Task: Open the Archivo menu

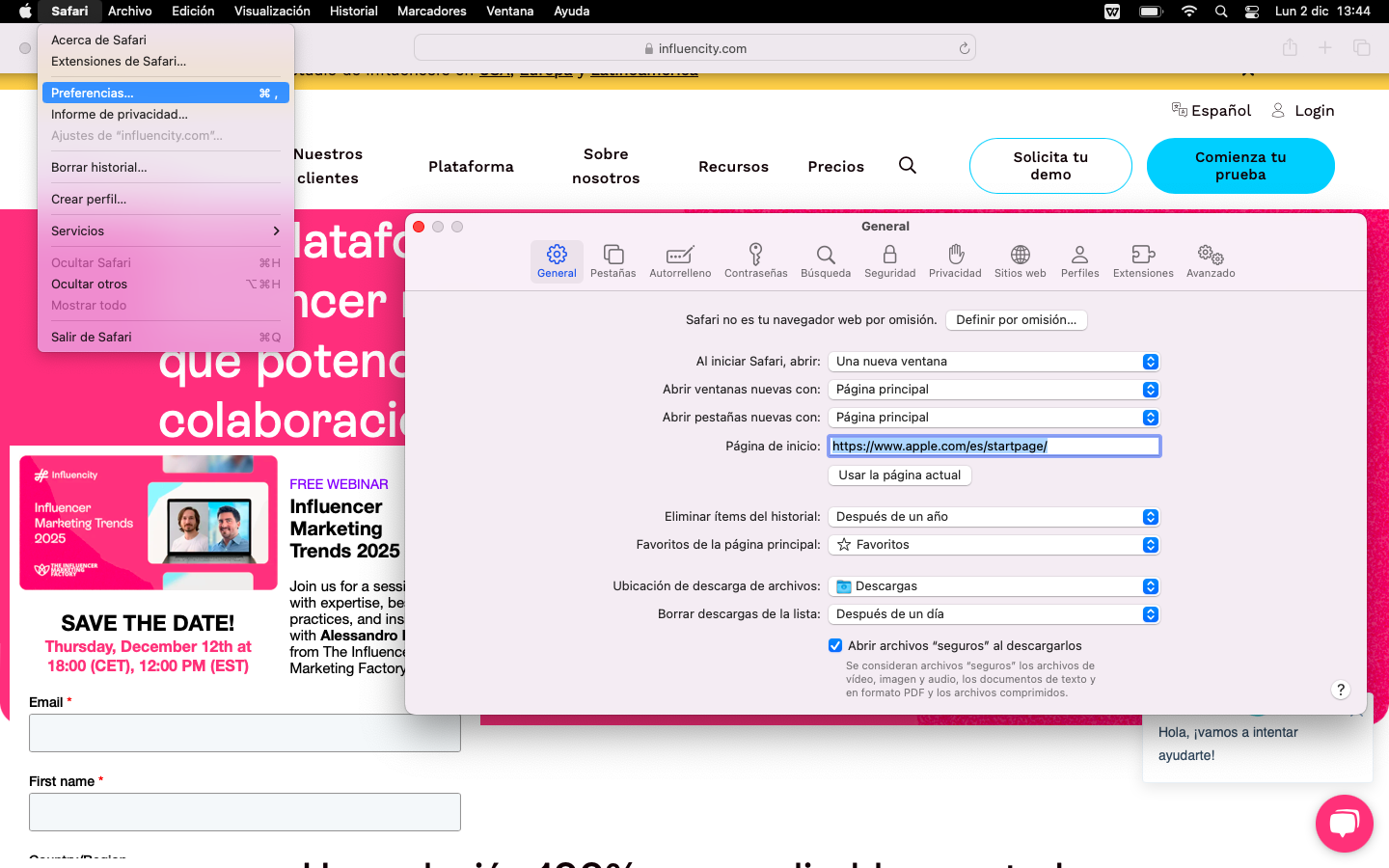Action: pos(130,12)
